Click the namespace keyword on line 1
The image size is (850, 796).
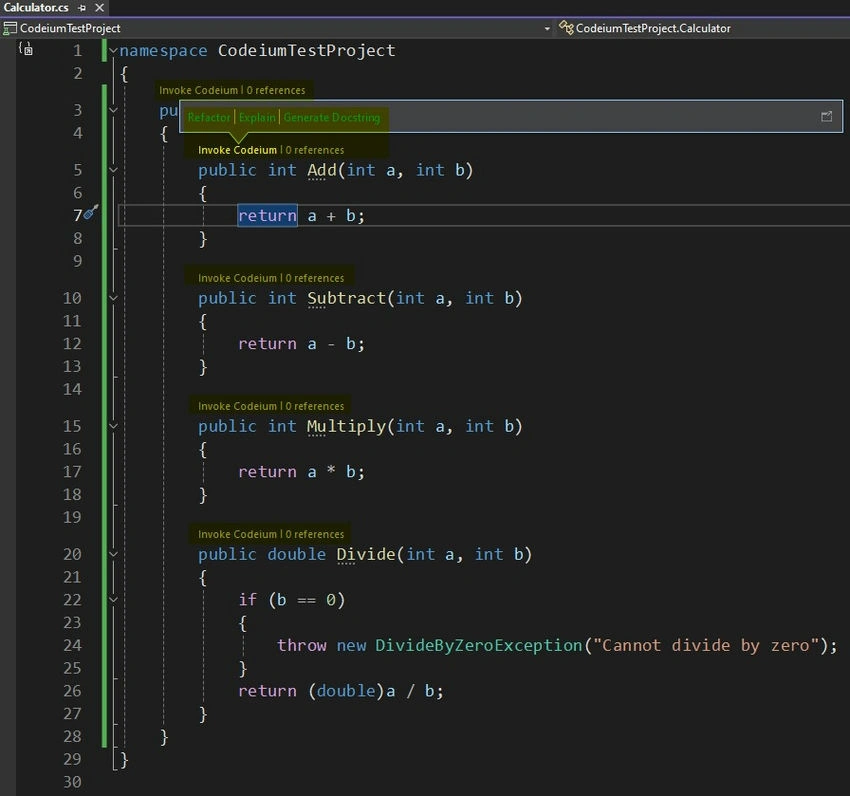[163, 50]
